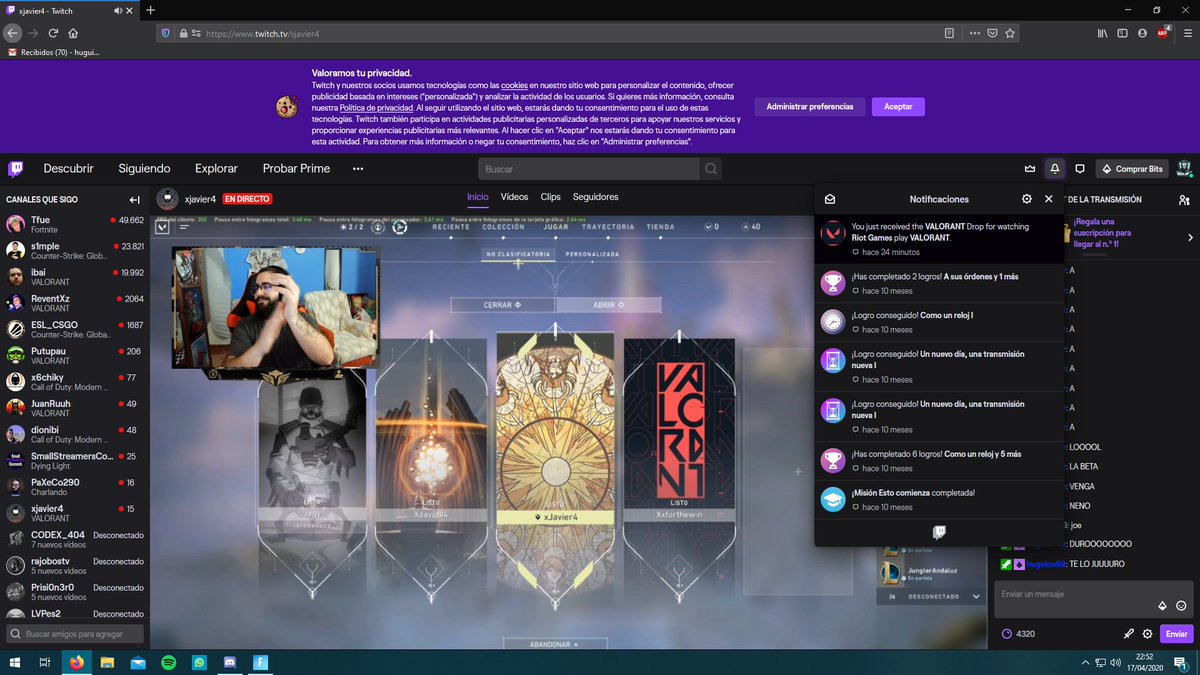
Task: Toggle the notifications bell icon
Action: [x=1054, y=169]
